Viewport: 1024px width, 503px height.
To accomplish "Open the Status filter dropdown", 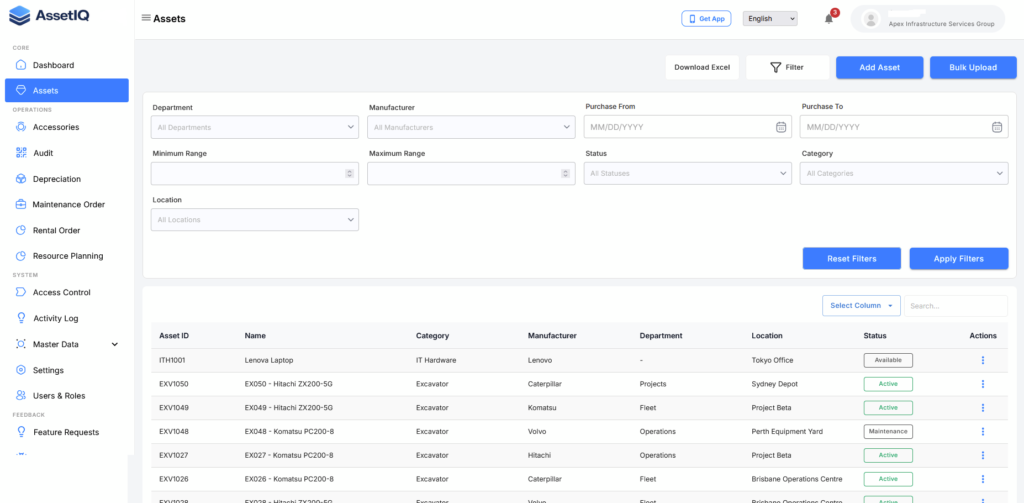I will pos(688,174).
